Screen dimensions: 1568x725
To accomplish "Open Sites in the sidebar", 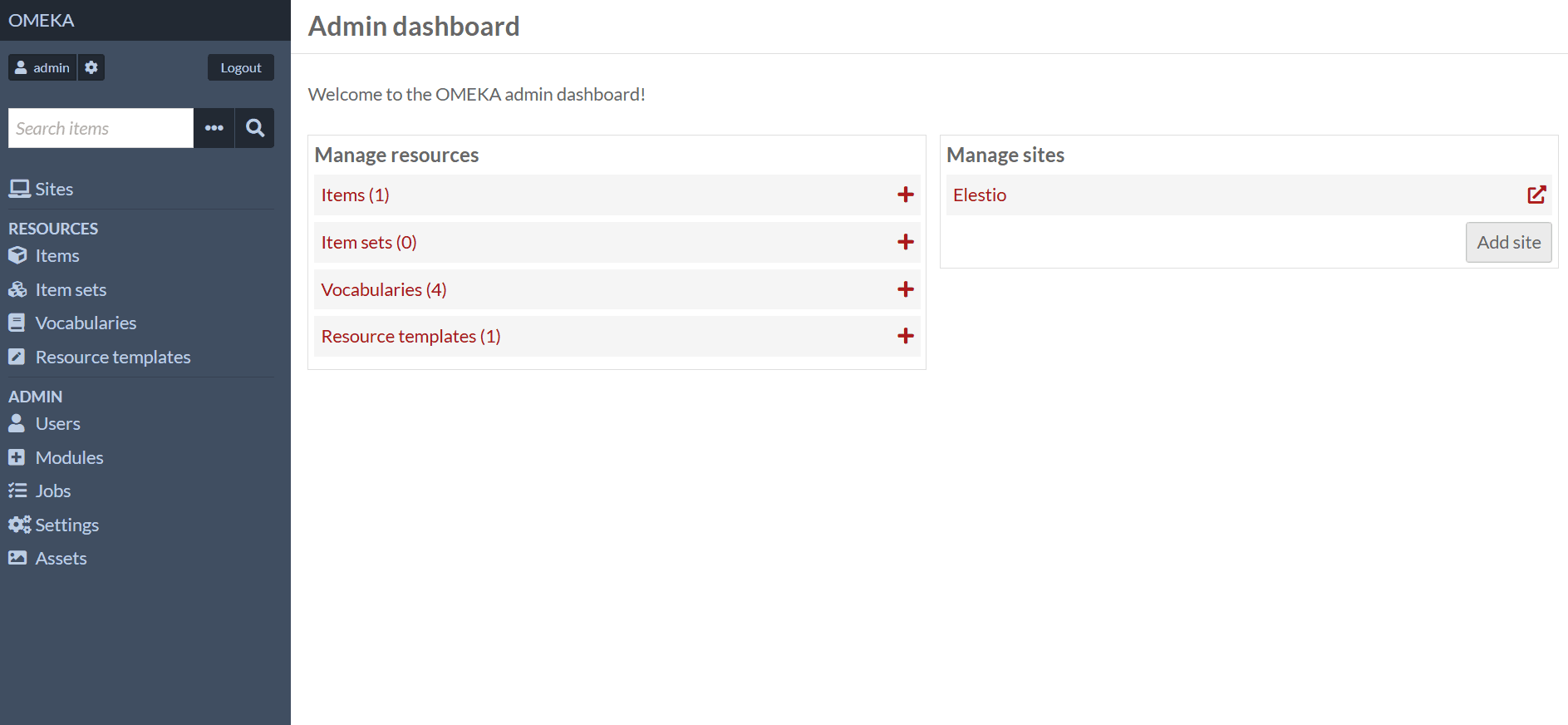I will click(x=41, y=189).
